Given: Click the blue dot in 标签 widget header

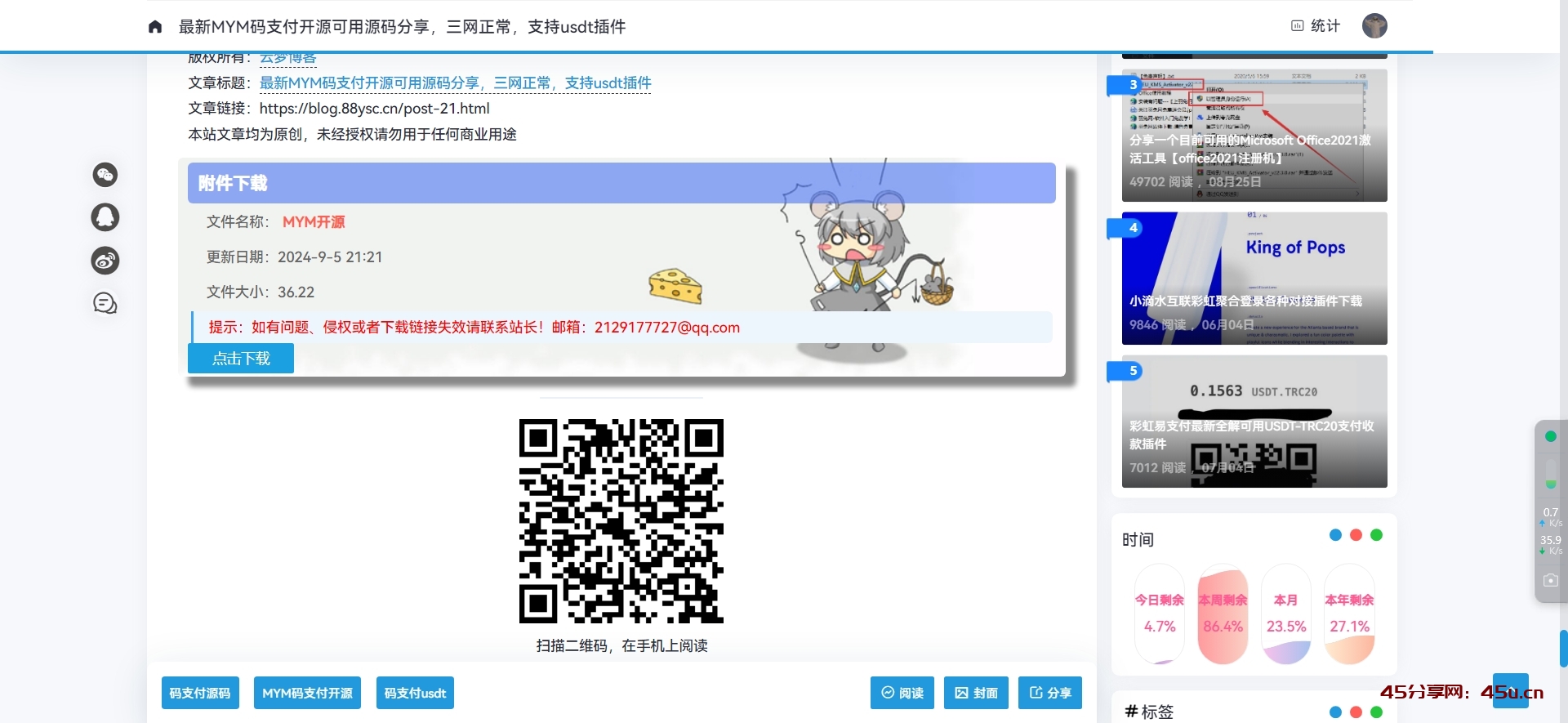Looking at the screenshot, I should coord(1335,712).
